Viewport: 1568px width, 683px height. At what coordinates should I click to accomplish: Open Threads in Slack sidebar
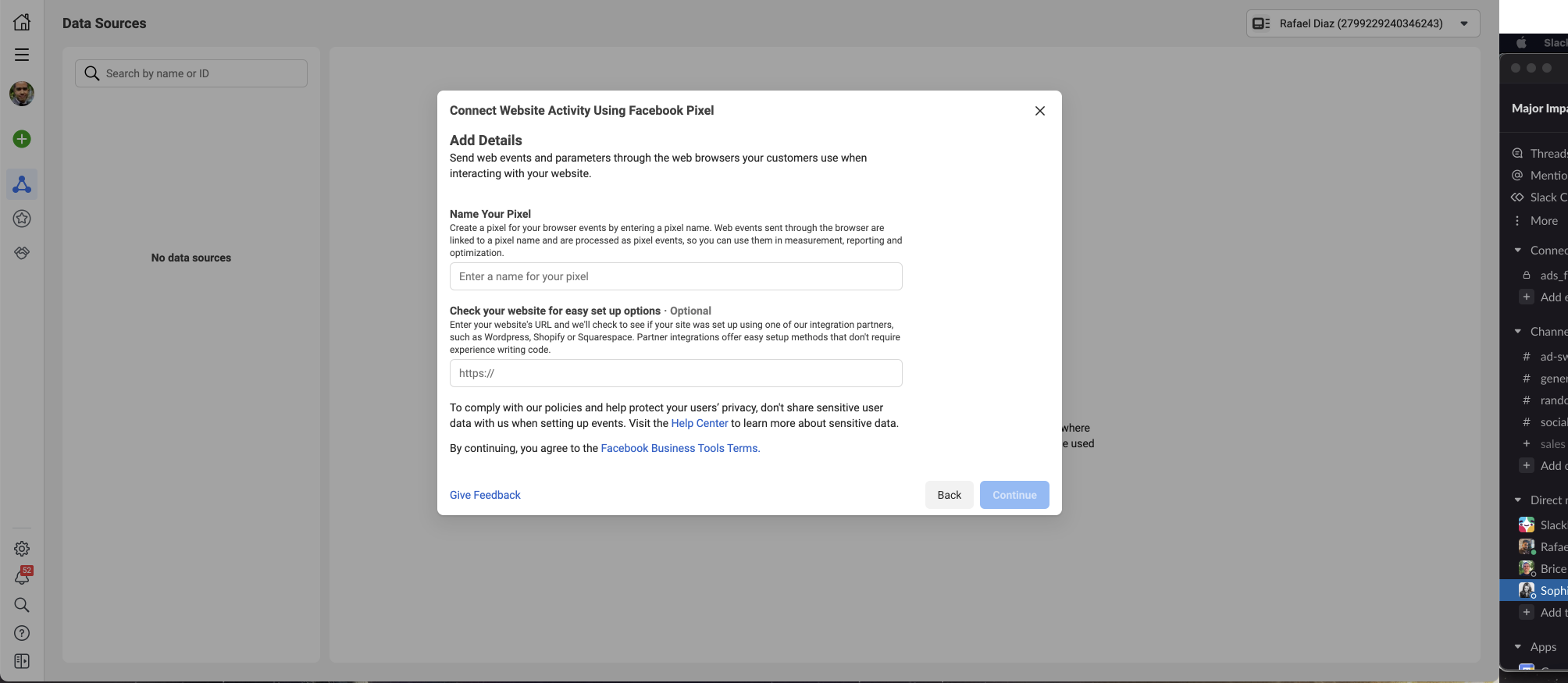click(1539, 153)
